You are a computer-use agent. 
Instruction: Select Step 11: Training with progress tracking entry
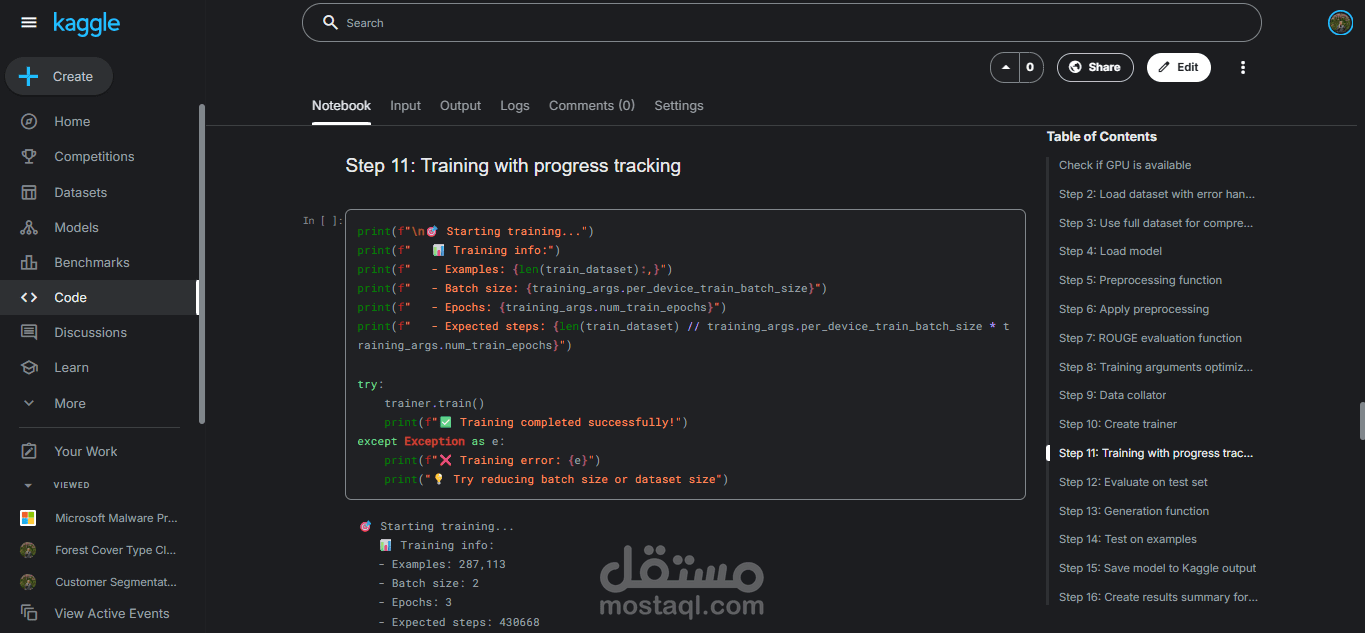point(1155,453)
